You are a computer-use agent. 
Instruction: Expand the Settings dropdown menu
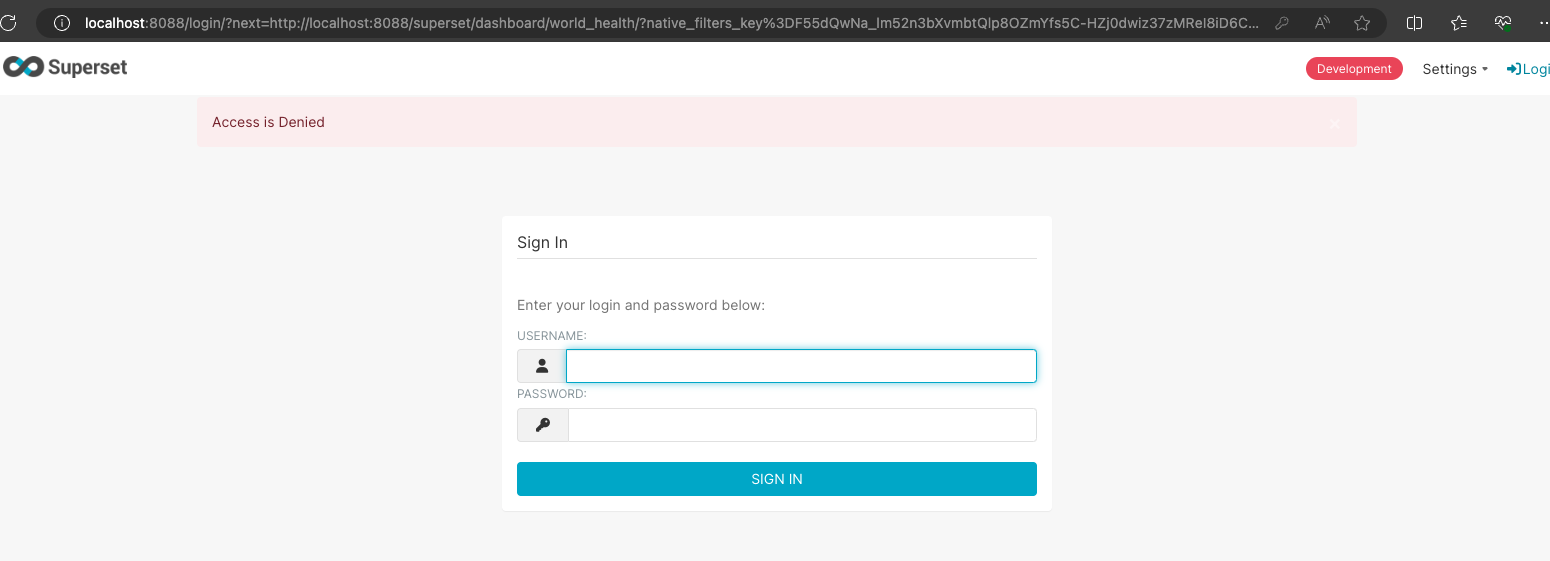pyautogui.click(x=1455, y=69)
